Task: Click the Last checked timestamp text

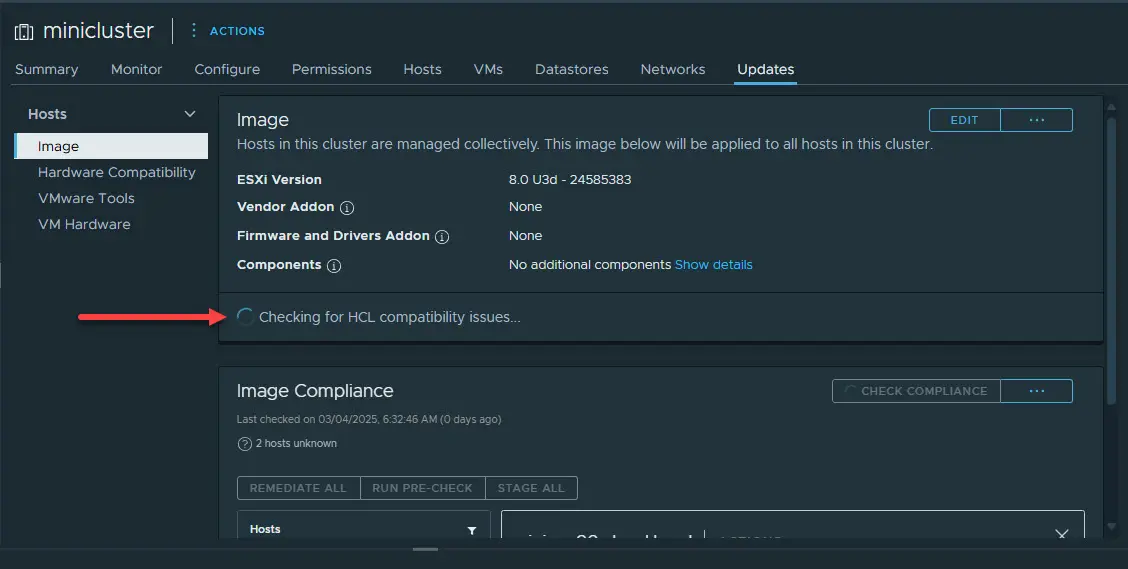Action: coord(369,419)
